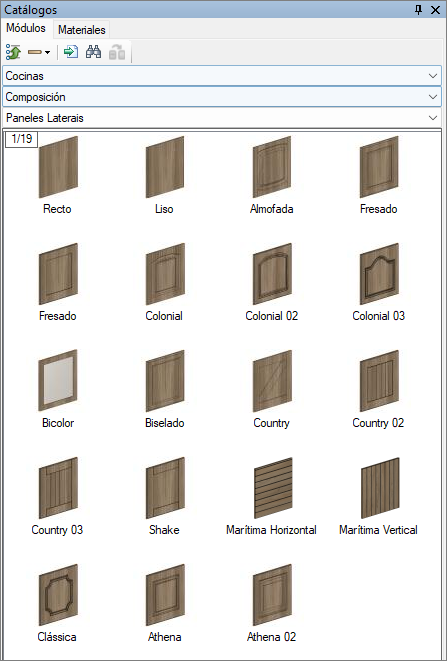
Task: Select the Clássica panel thumbnail
Action: pos(58,595)
